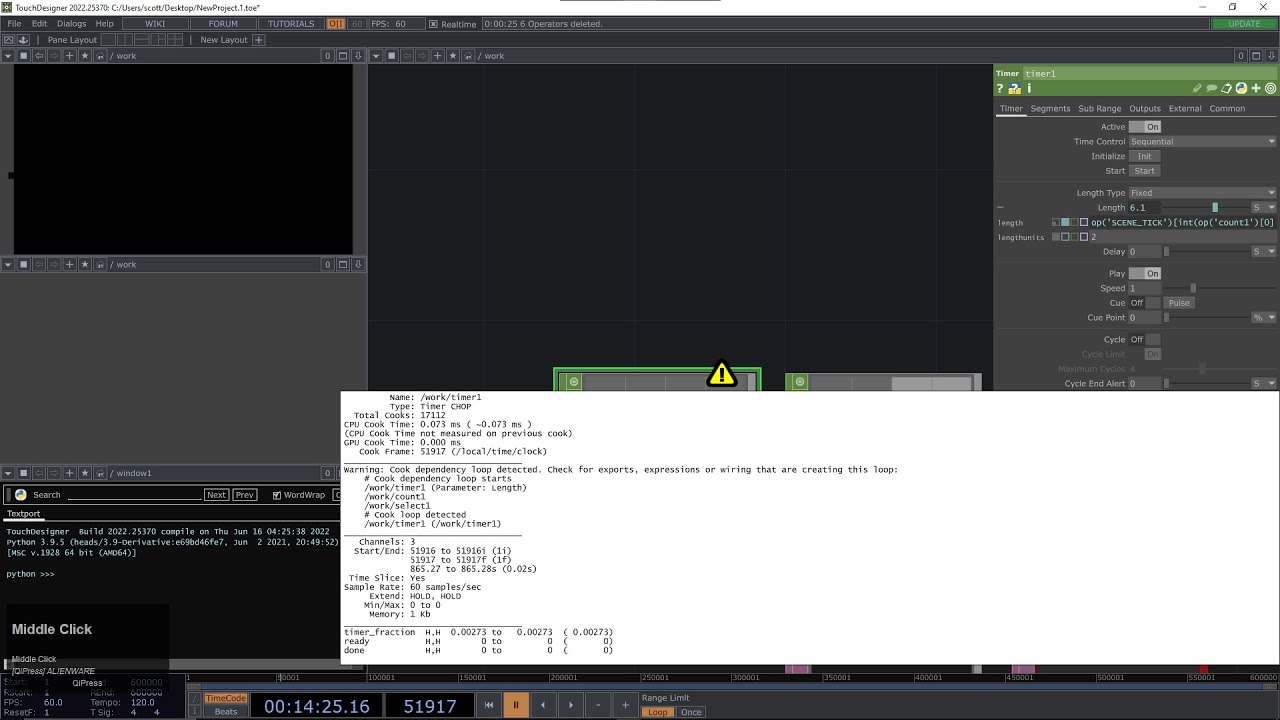Open the Length units dropdown

(1264, 208)
